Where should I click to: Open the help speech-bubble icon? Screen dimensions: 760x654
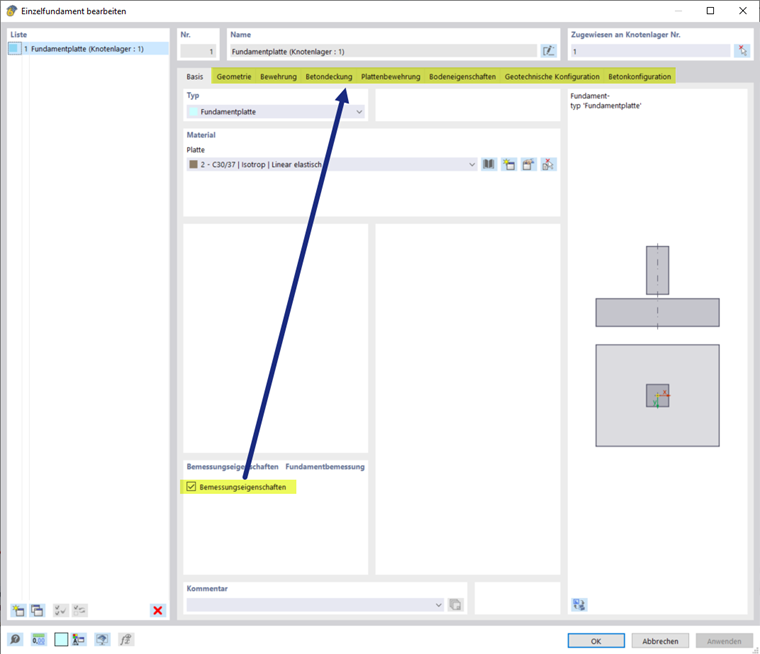coord(15,639)
